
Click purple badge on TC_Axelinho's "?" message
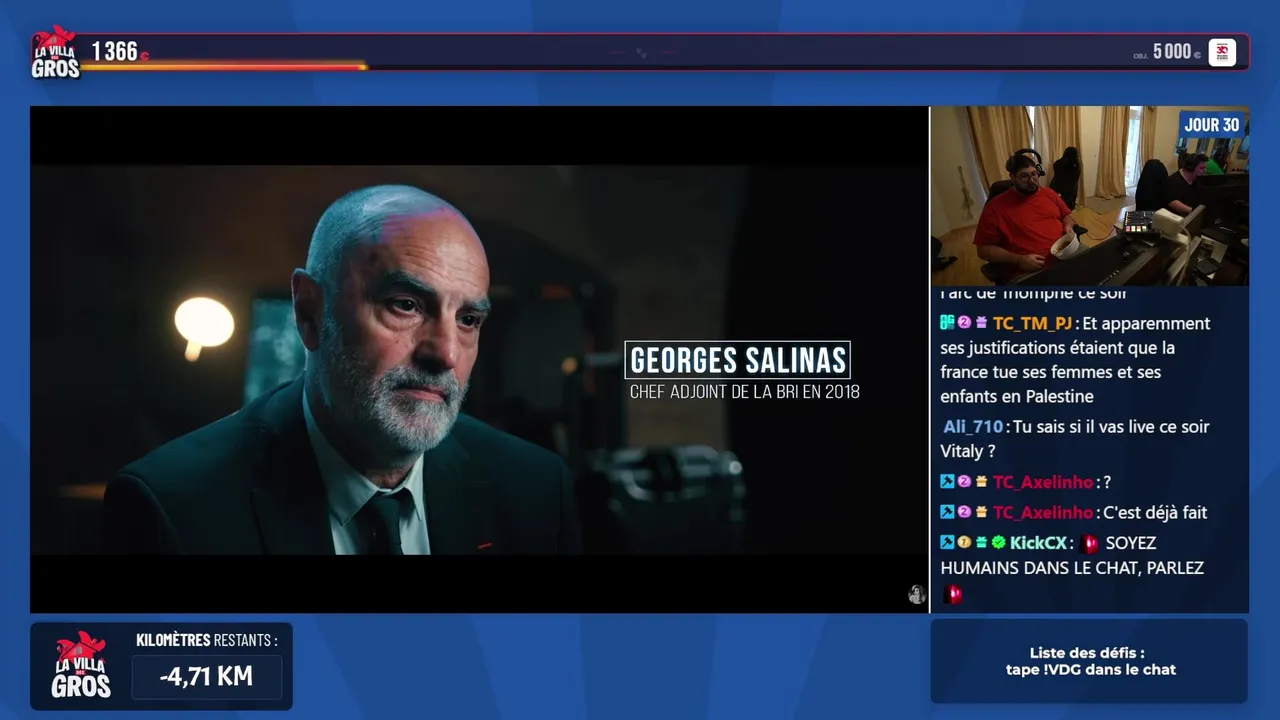[x=964, y=482]
